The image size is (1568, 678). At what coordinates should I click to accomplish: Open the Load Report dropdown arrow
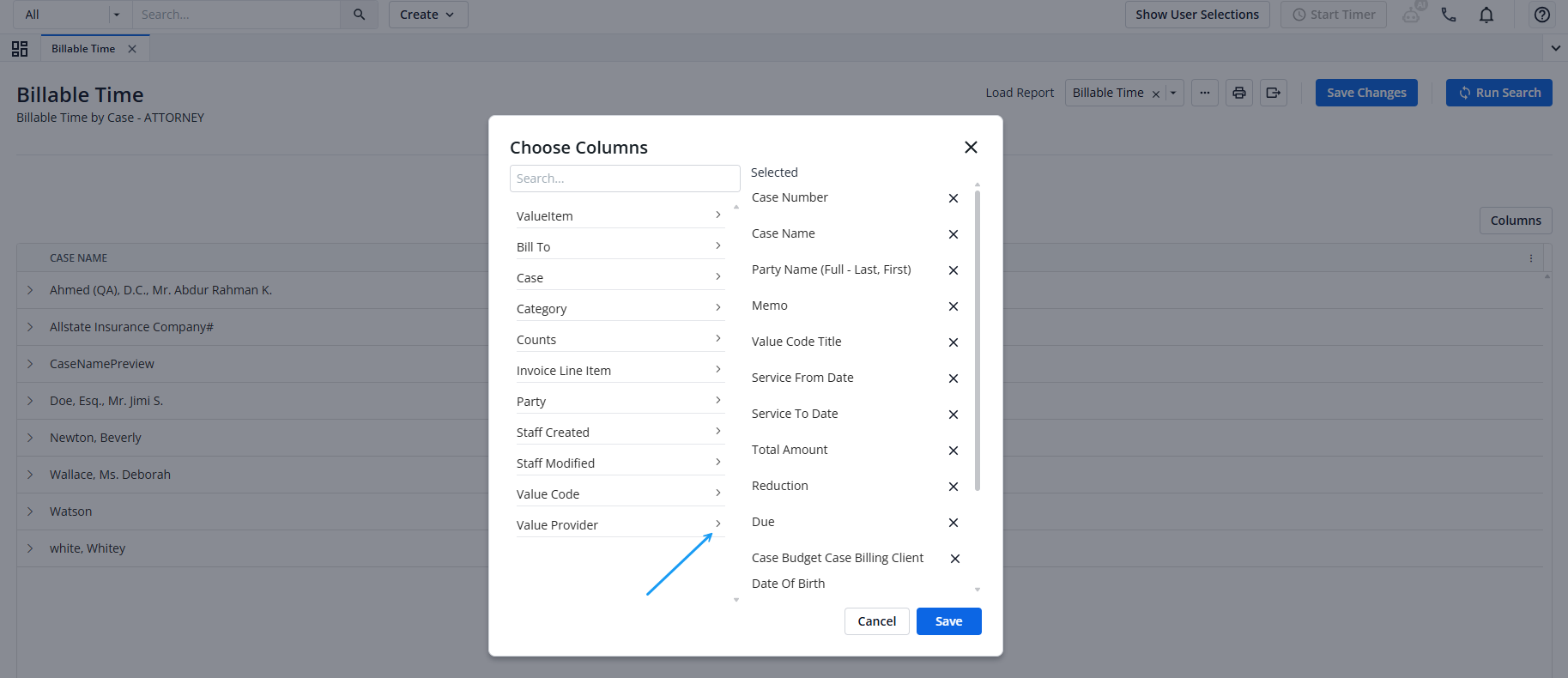[1173, 93]
